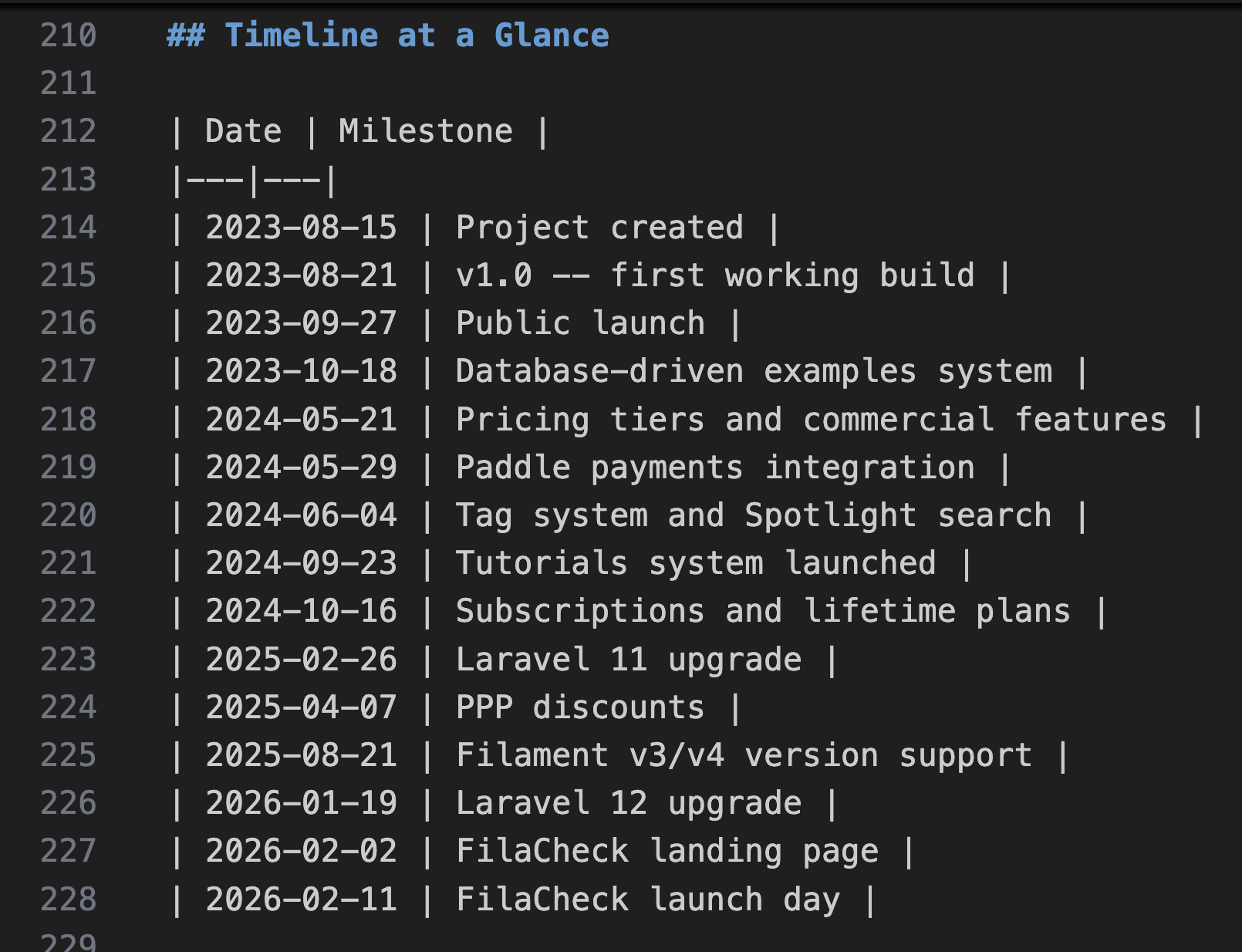Click Laravel 12 upgrade text
The height and width of the screenshot is (952, 1242).
coord(629,803)
